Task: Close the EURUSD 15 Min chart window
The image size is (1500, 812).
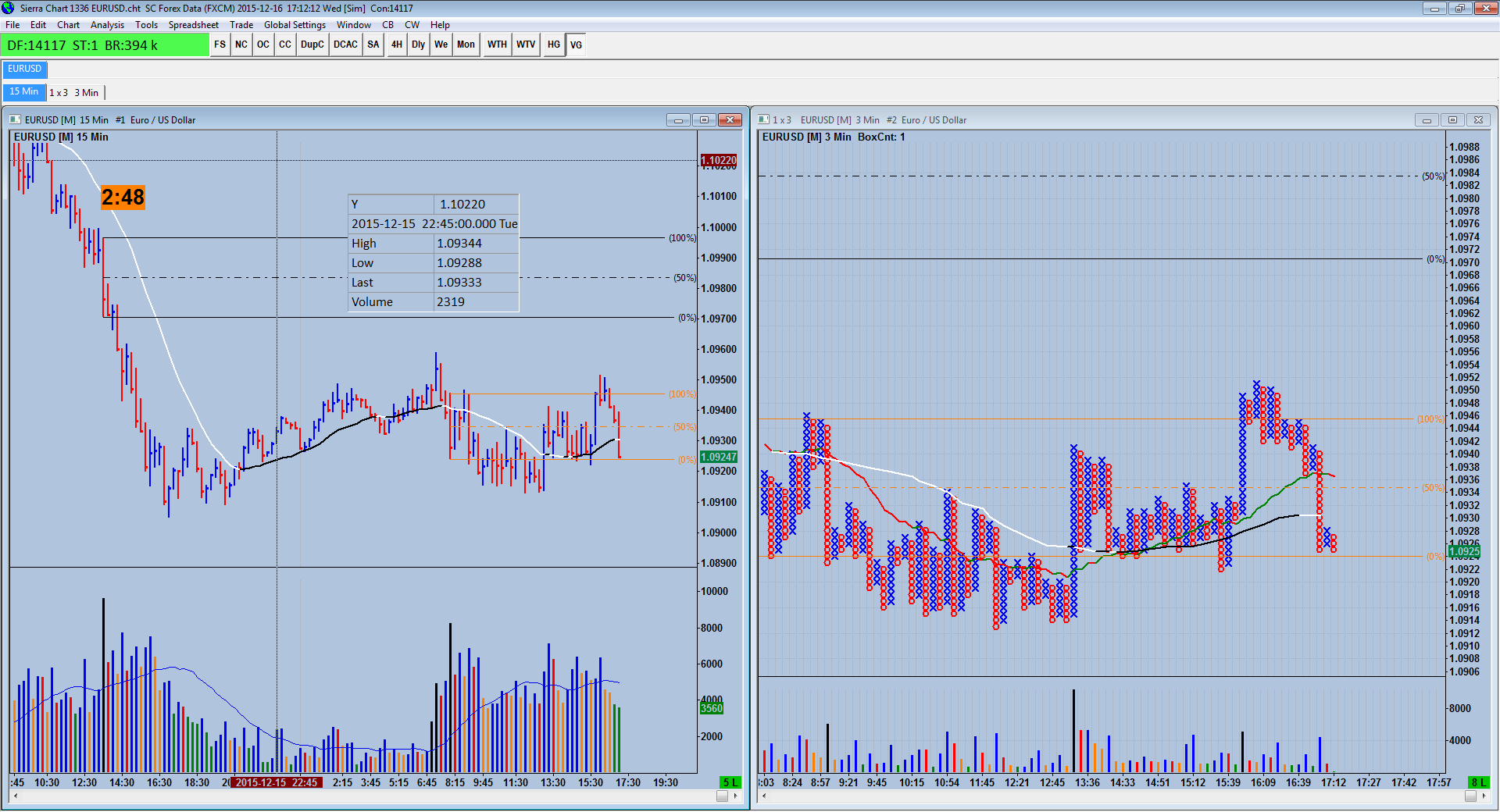Action: 730,119
